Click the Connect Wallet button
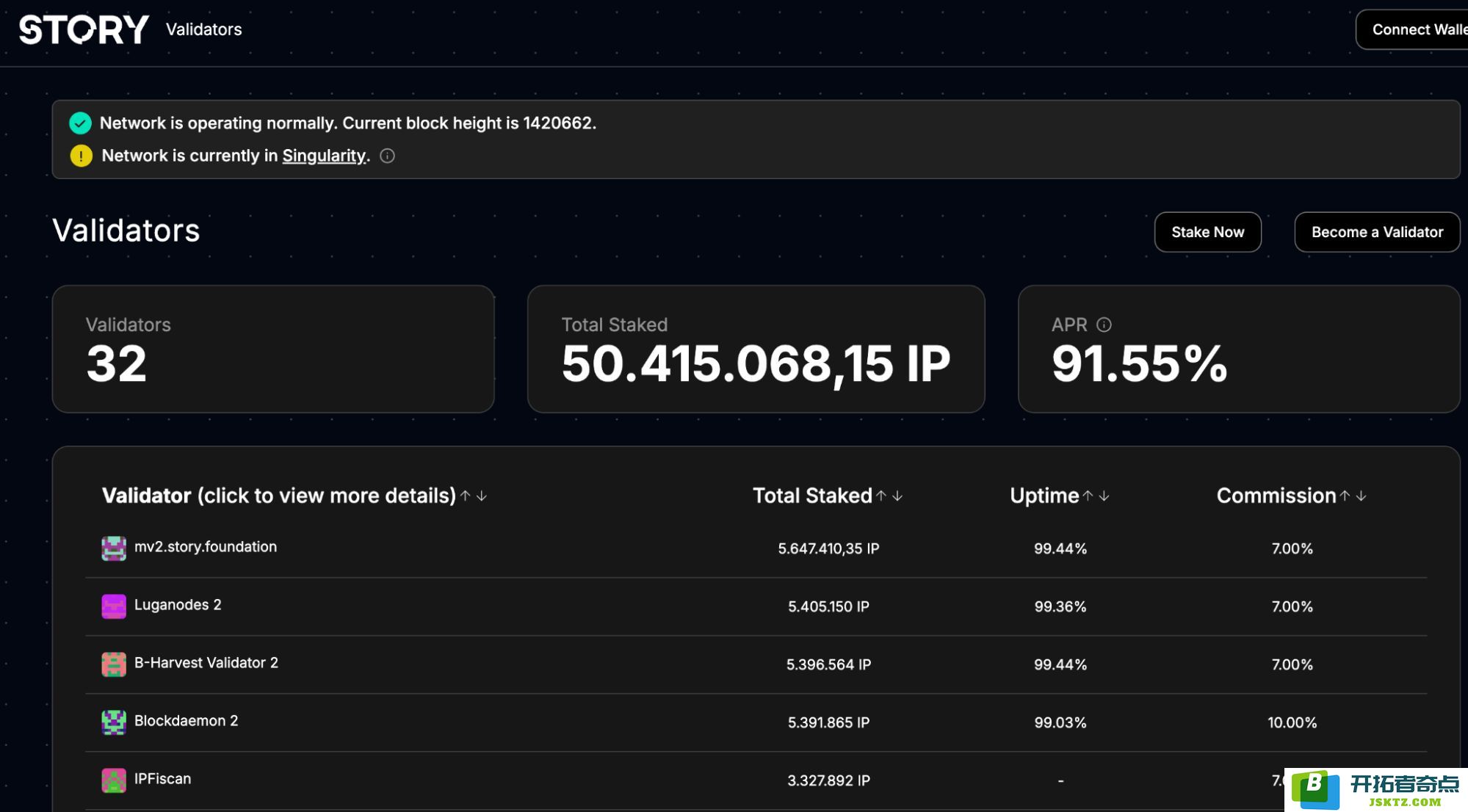The height and width of the screenshot is (812, 1468). tap(1413, 29)
